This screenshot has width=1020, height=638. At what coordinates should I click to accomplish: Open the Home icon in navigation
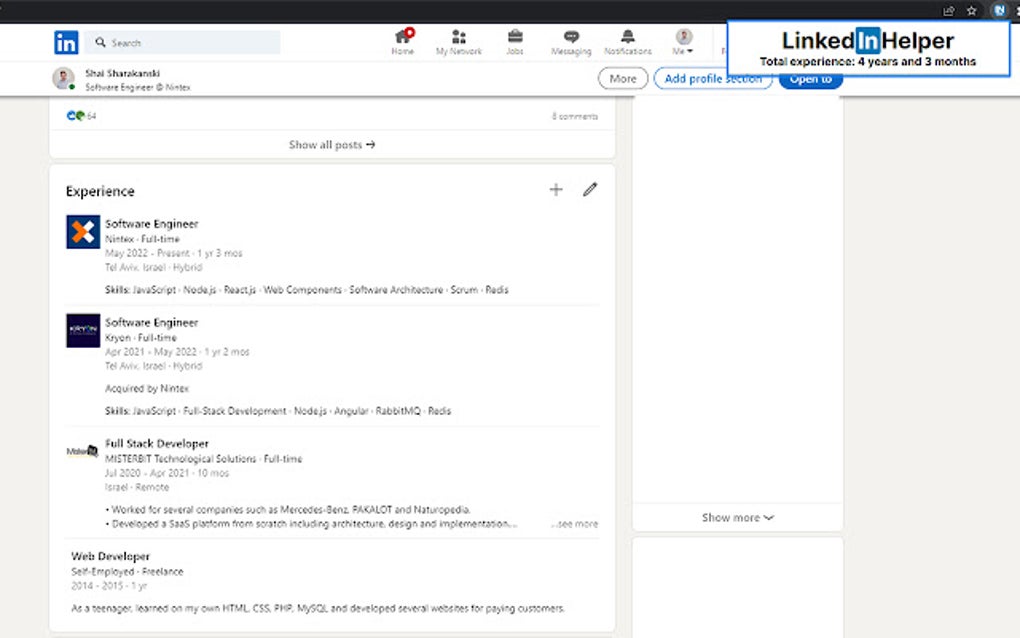pos(402,37)
